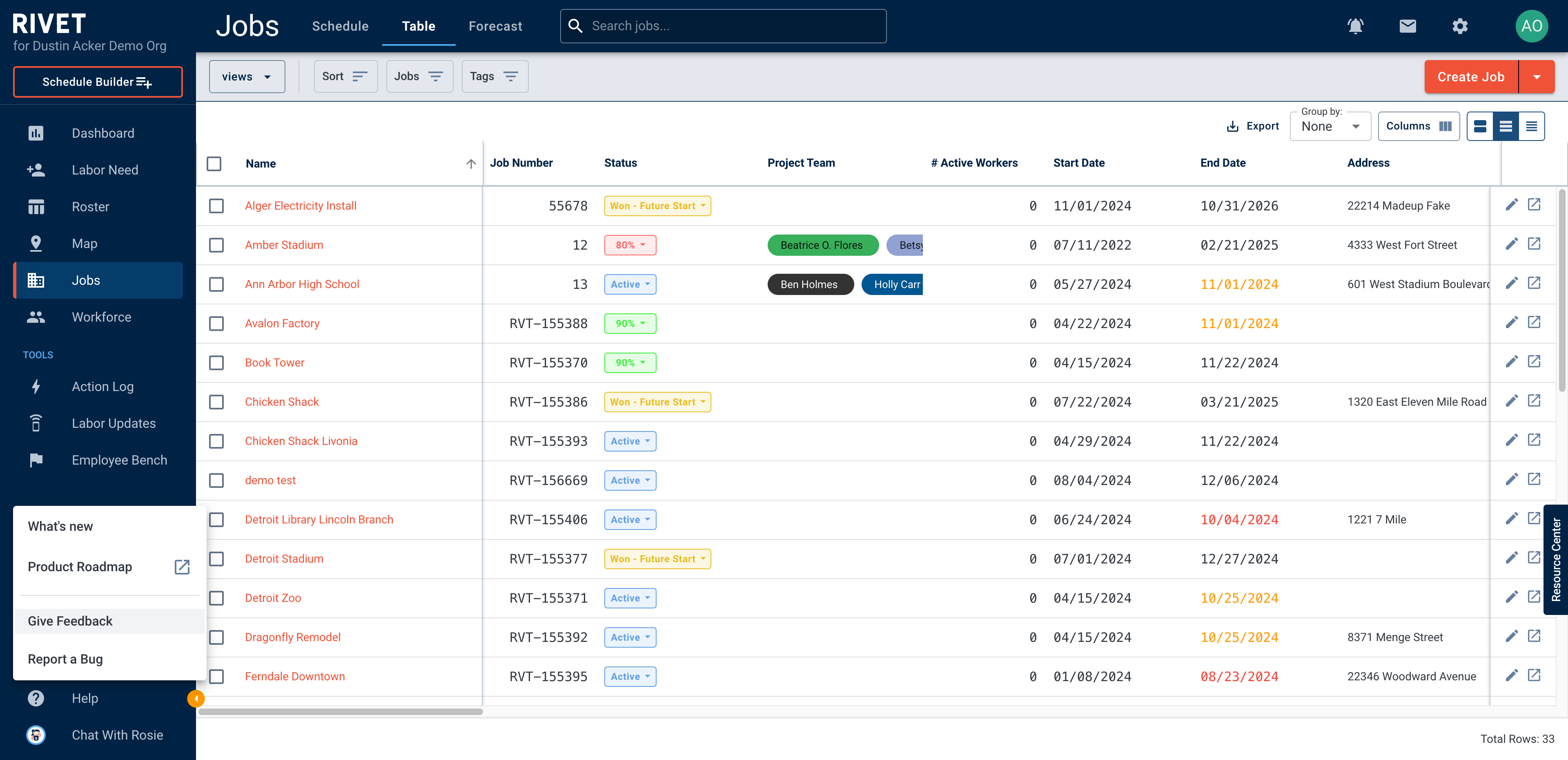This screenshot has width=1568, height=760.
Task: Open Labor Need in sidebar
Action: pyautogui.click(x=98, y=170)
